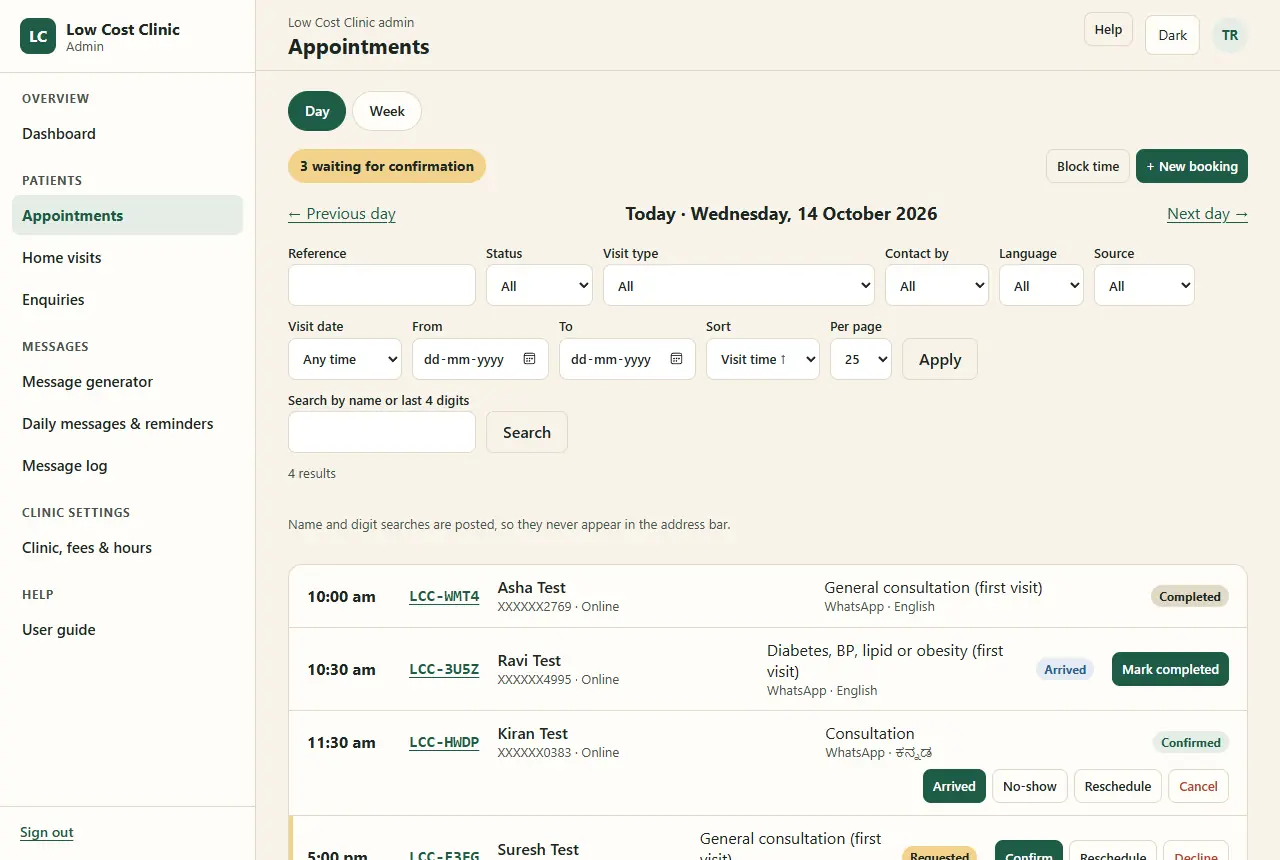The height and width of the screenshot is (860, 1280).
Task: Open the Sort dropdown
Action: (x=763, y=359)
